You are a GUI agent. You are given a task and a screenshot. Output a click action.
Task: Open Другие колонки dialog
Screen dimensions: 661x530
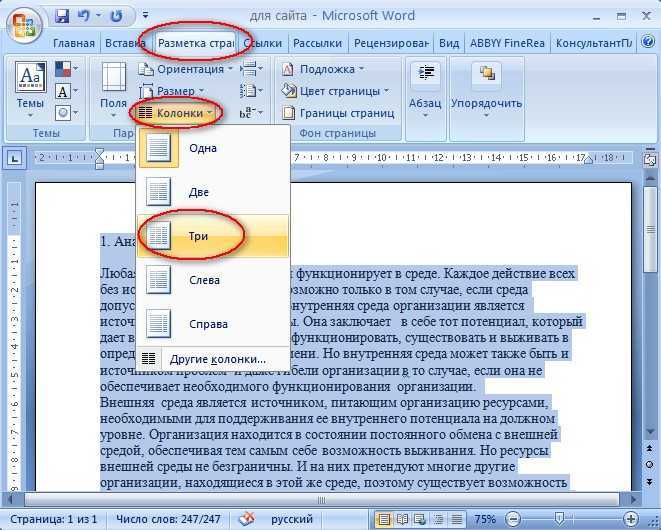tap(213, 359)
